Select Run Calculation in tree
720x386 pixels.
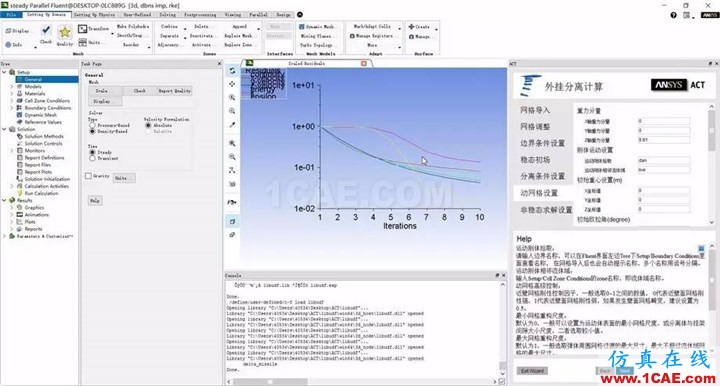41,193
